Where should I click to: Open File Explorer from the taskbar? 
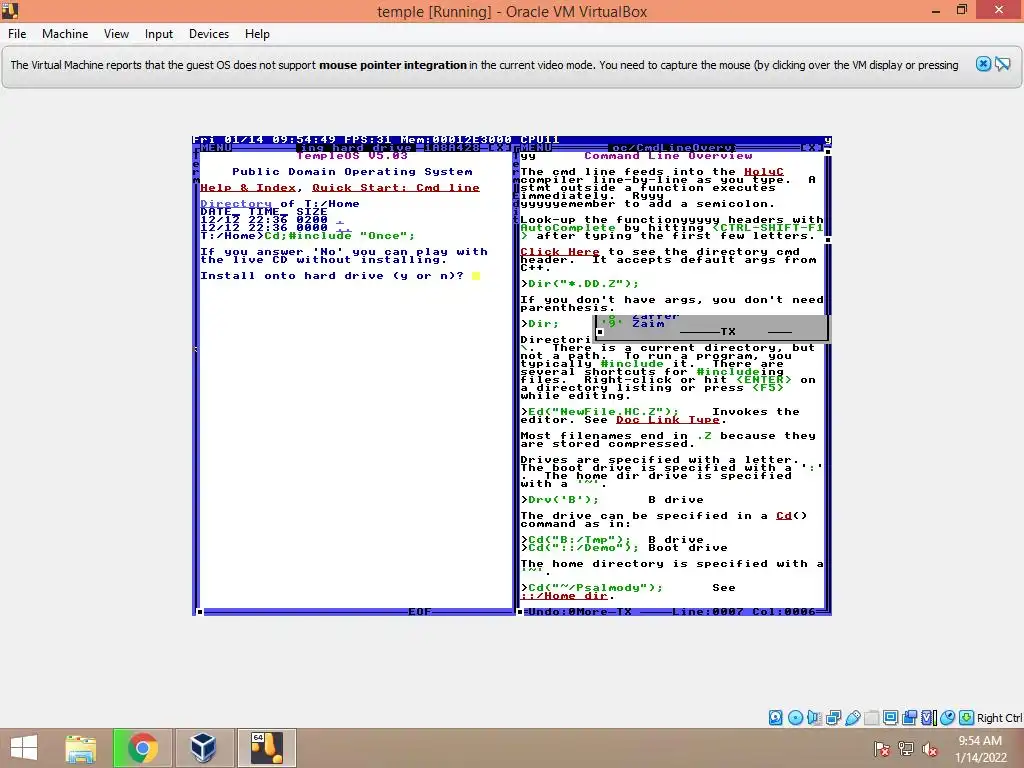[80, 748]
